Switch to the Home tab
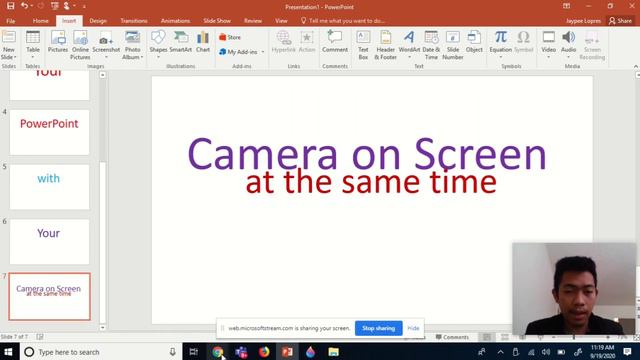This screenshot has width=640, height=360. pos(40,21)
